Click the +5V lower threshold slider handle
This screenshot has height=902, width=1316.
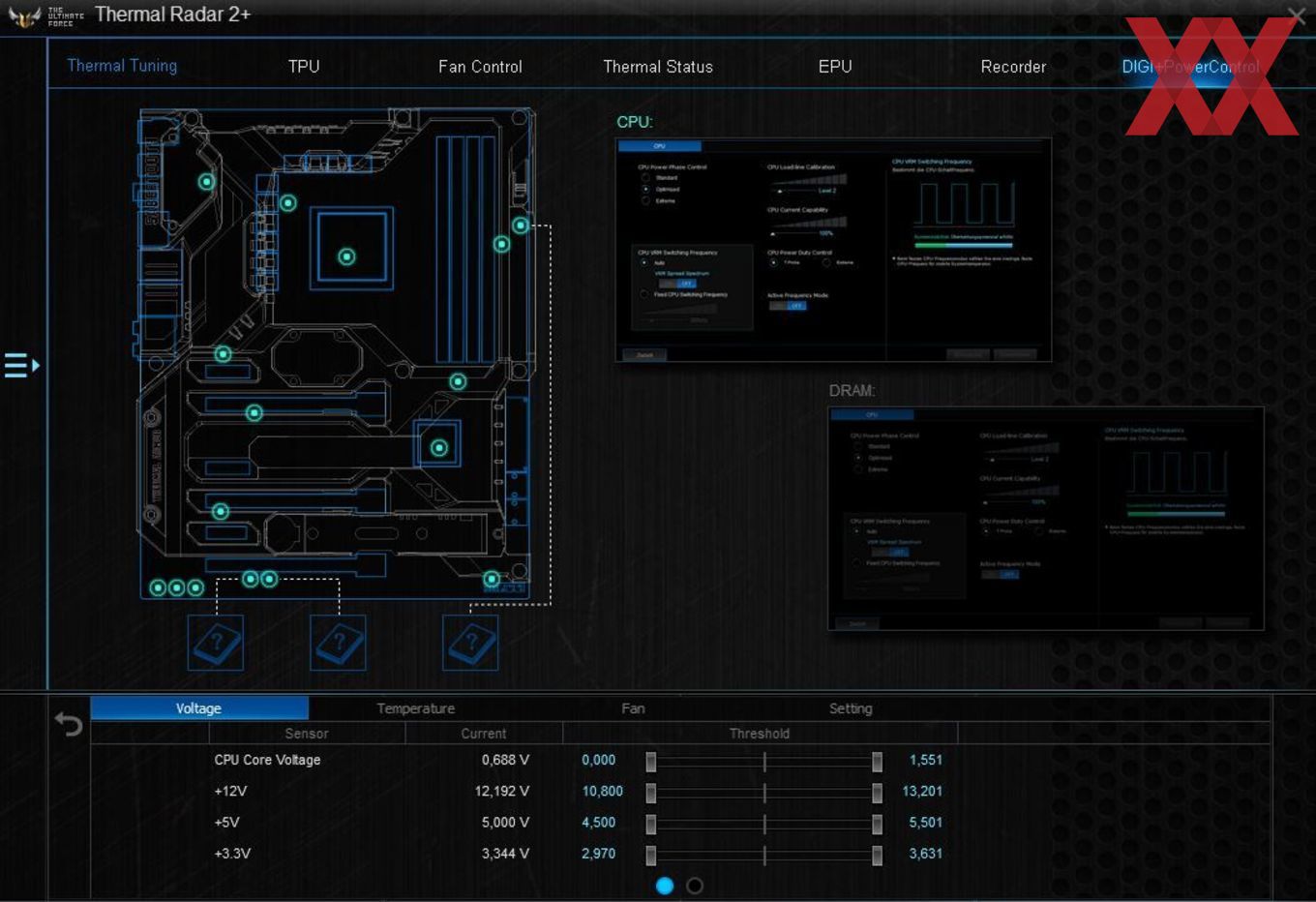click(651, 824)
